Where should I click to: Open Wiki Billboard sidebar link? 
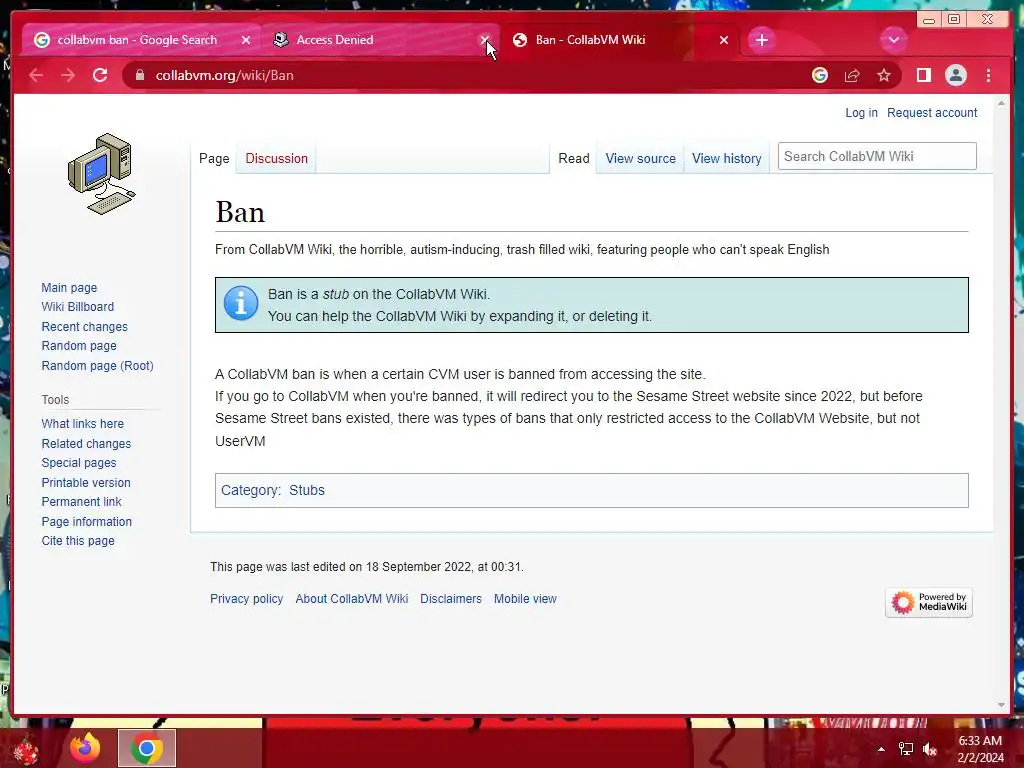[78, 306]
